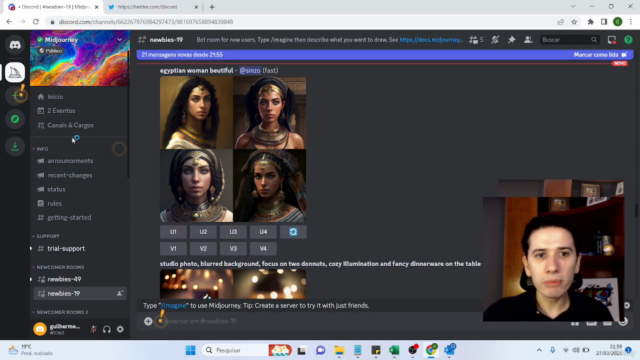
Task: Open pinned messages pin icon
Action: click(x=511, y=40)
